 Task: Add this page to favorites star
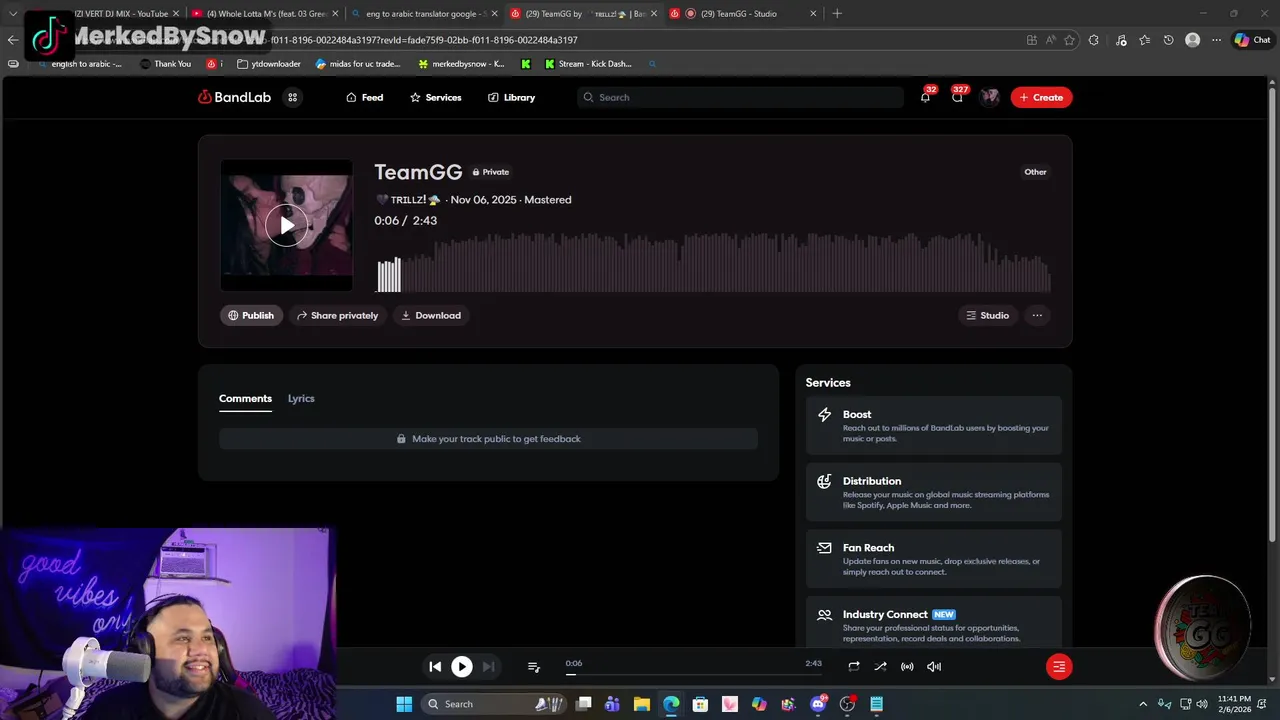(x=1069, y=40)
